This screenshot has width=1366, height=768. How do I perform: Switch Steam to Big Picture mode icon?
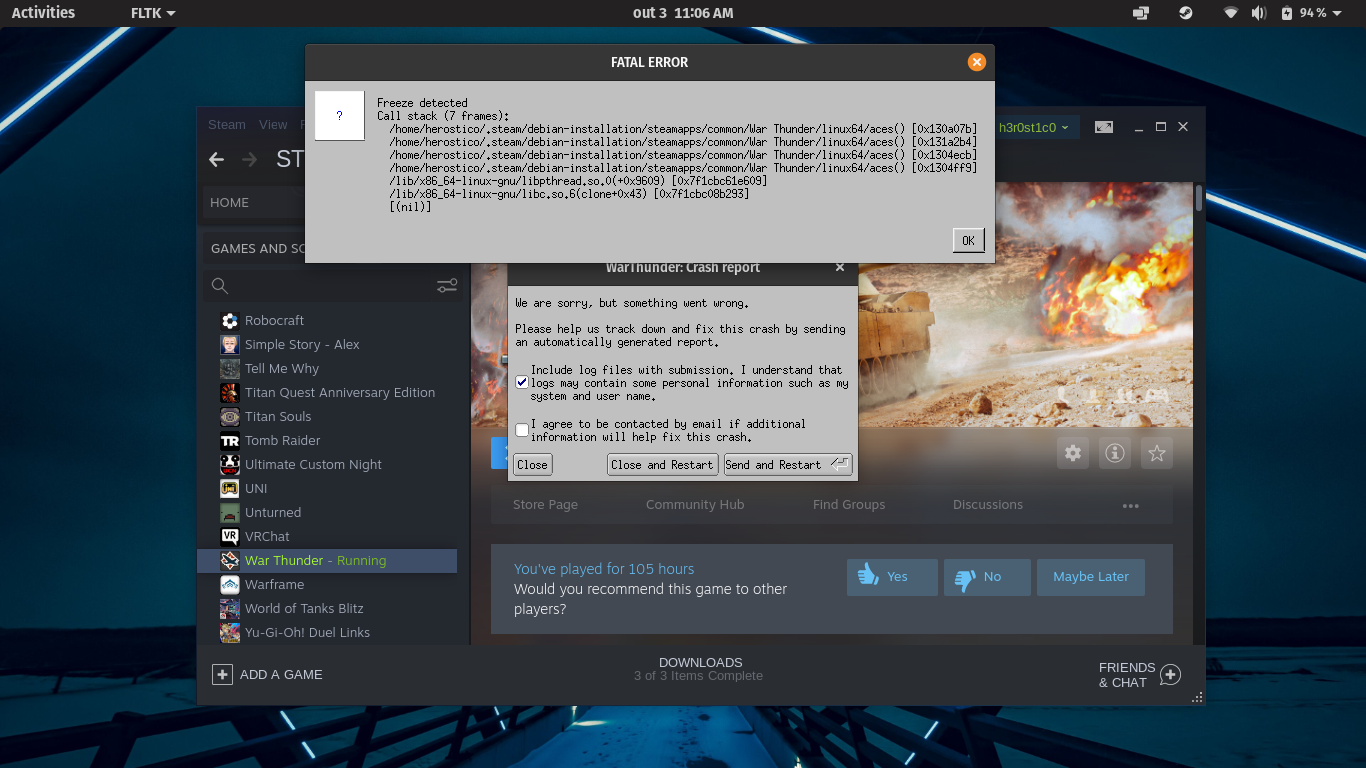(1104, 127)
